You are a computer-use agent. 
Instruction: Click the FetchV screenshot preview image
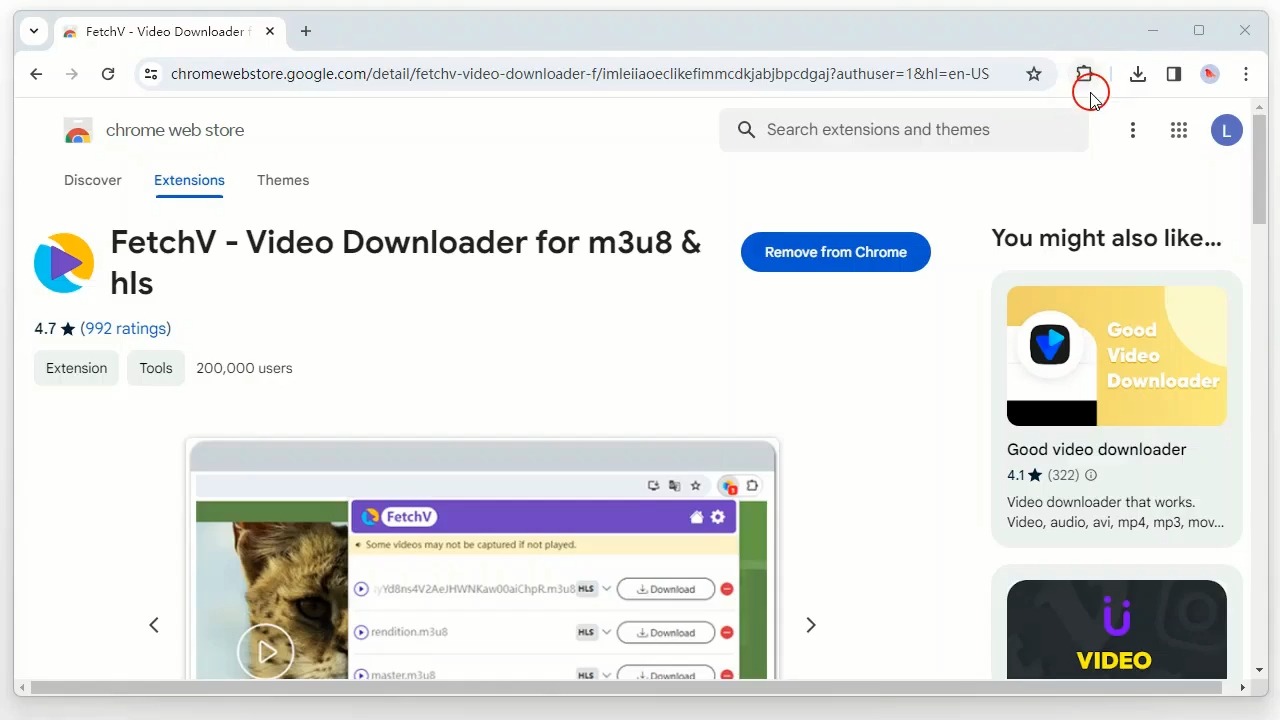(x=482, y=560)
